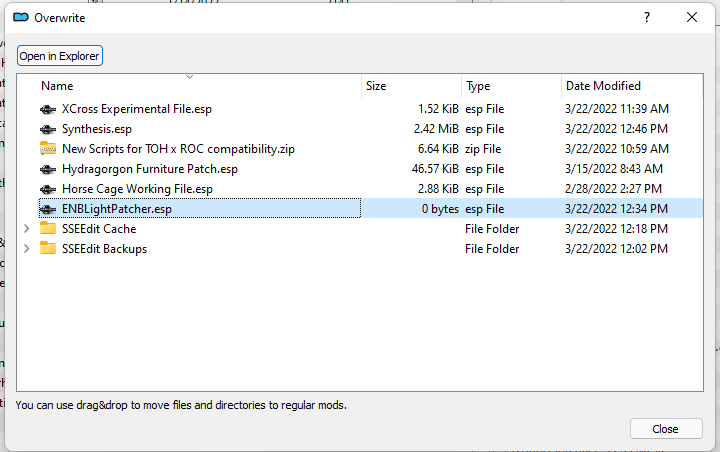Click the 2/28/2022 2:27 PM date cell
The image size is (720, 452).
click(613, 189)
